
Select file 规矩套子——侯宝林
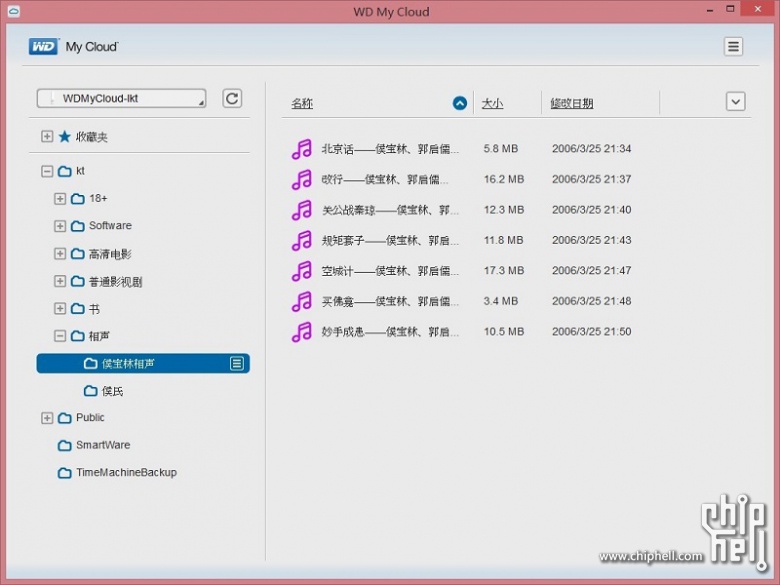coord(390,240)
